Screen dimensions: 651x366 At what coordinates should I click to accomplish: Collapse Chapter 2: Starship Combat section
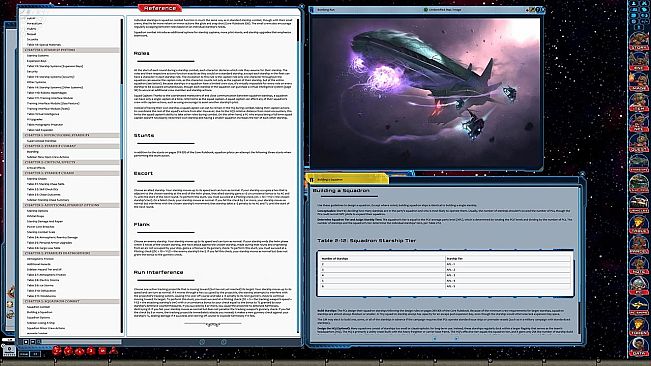[x=71, y=146]
